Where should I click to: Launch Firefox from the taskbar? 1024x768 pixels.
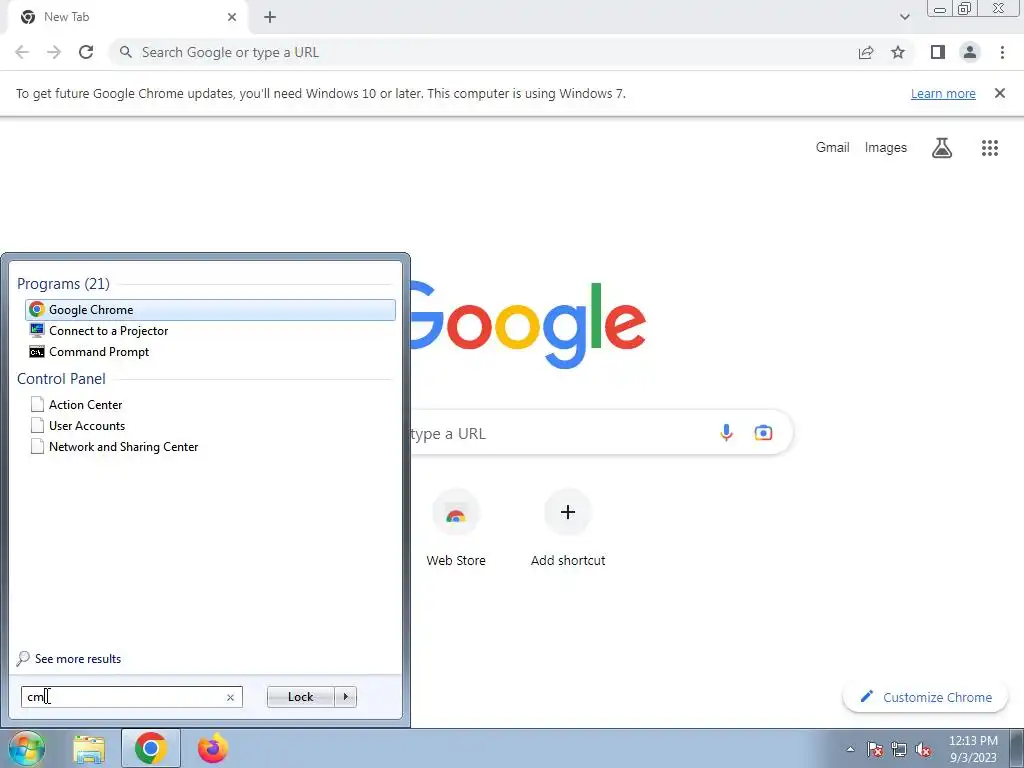(x=212, y=748)
